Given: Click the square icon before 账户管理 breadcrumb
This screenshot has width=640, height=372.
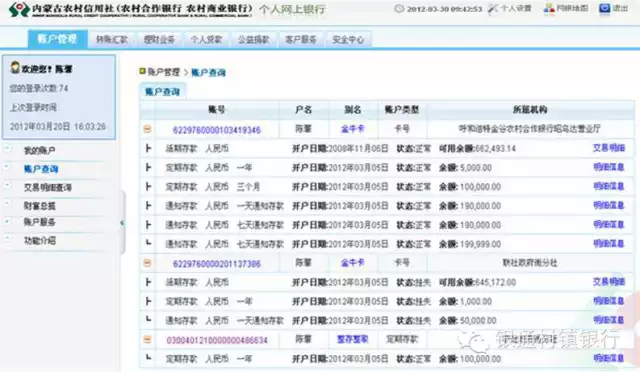Looking at the screenshot, I should [142, 71].
